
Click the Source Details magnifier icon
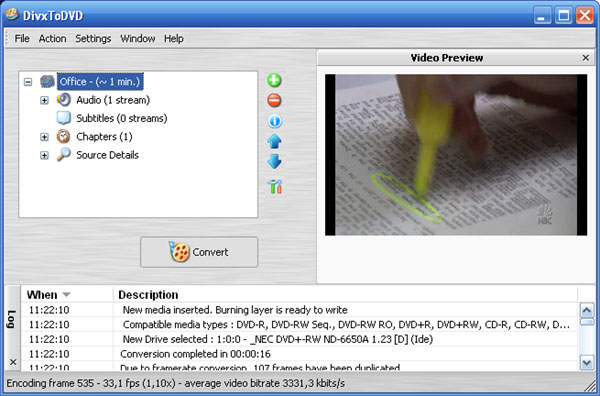click(64, 155)
